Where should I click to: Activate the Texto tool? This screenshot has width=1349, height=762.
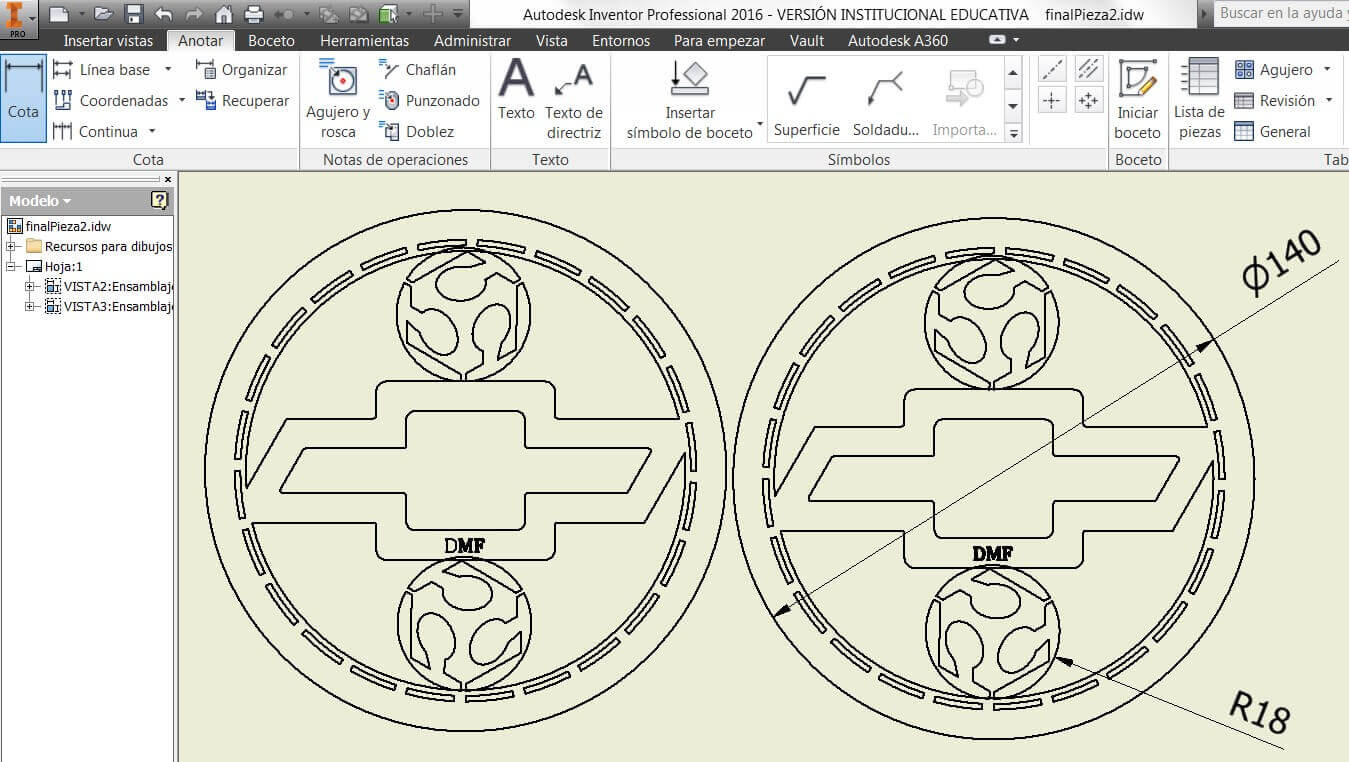(516, 90)
